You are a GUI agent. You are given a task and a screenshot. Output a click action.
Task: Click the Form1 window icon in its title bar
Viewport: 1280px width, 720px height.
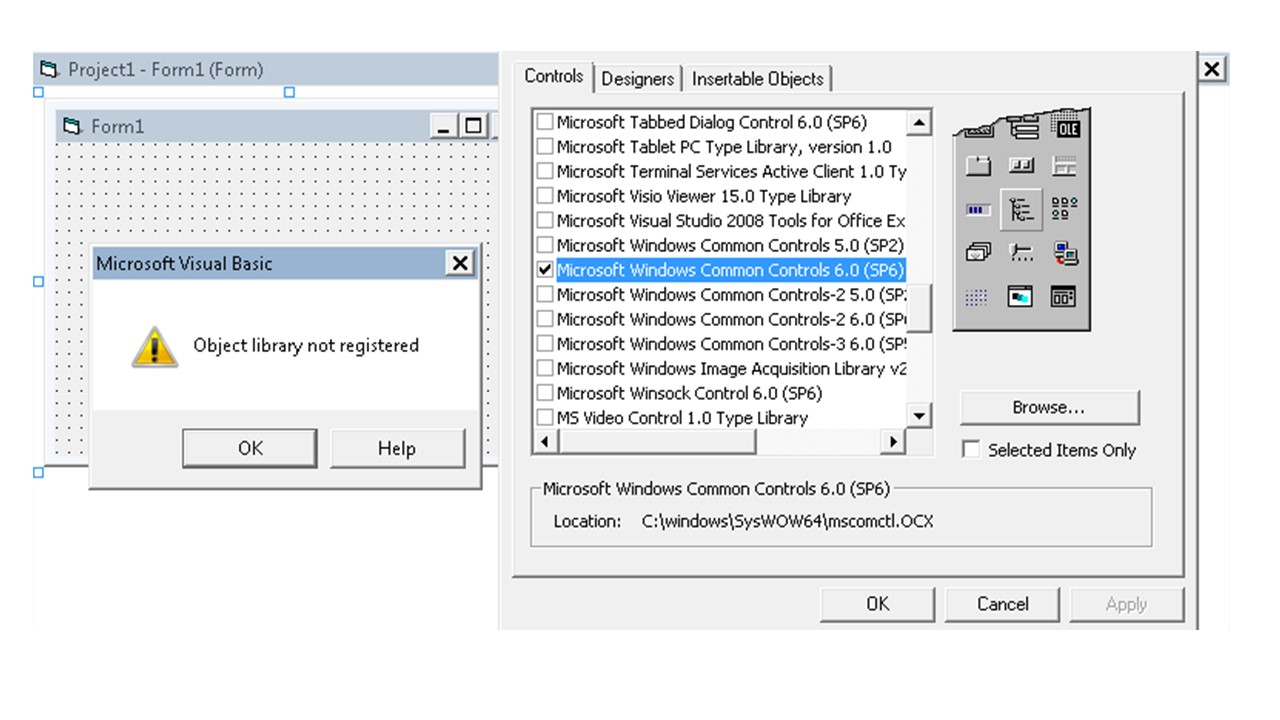click(72, 126)
